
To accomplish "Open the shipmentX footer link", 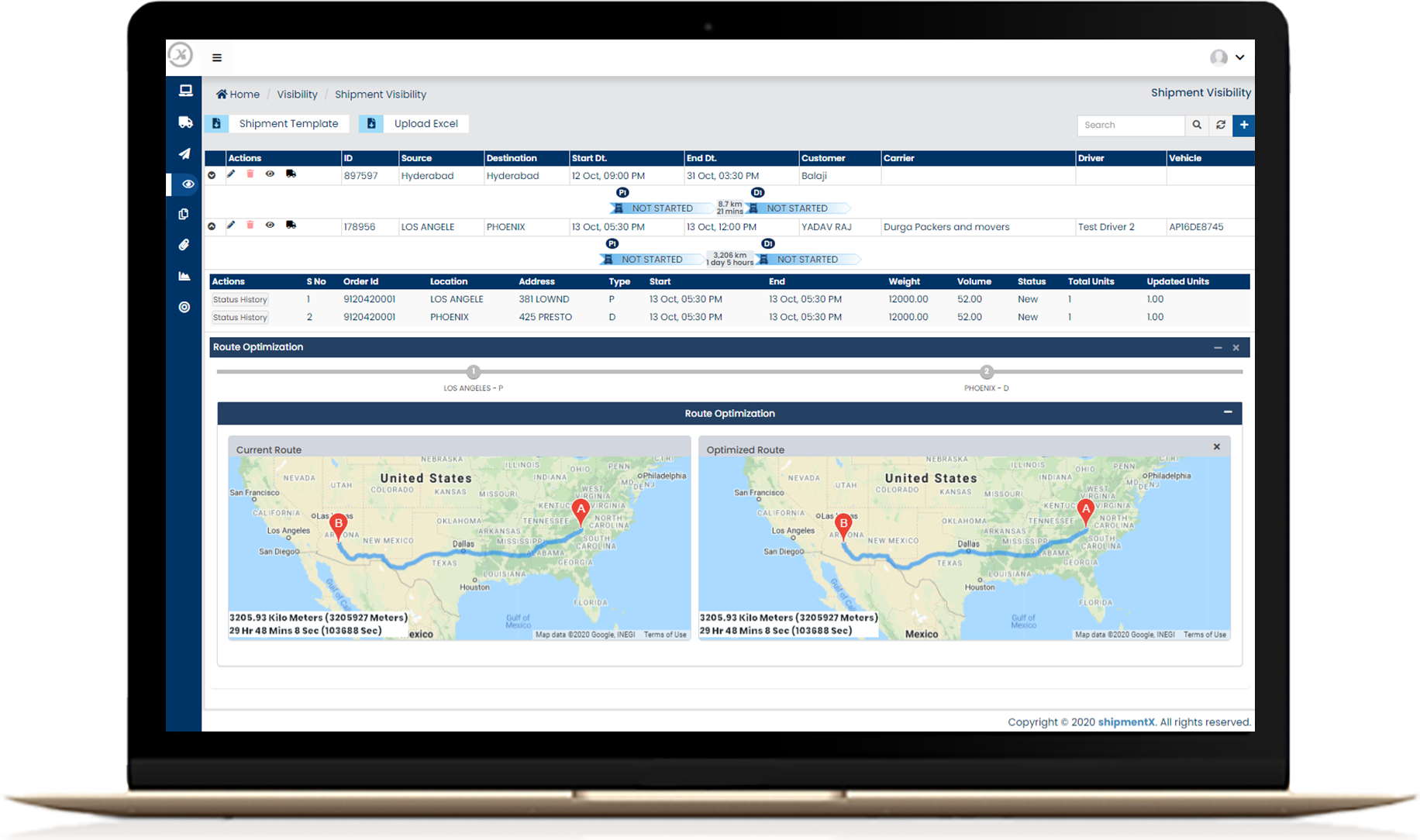I will [1126, 722].
